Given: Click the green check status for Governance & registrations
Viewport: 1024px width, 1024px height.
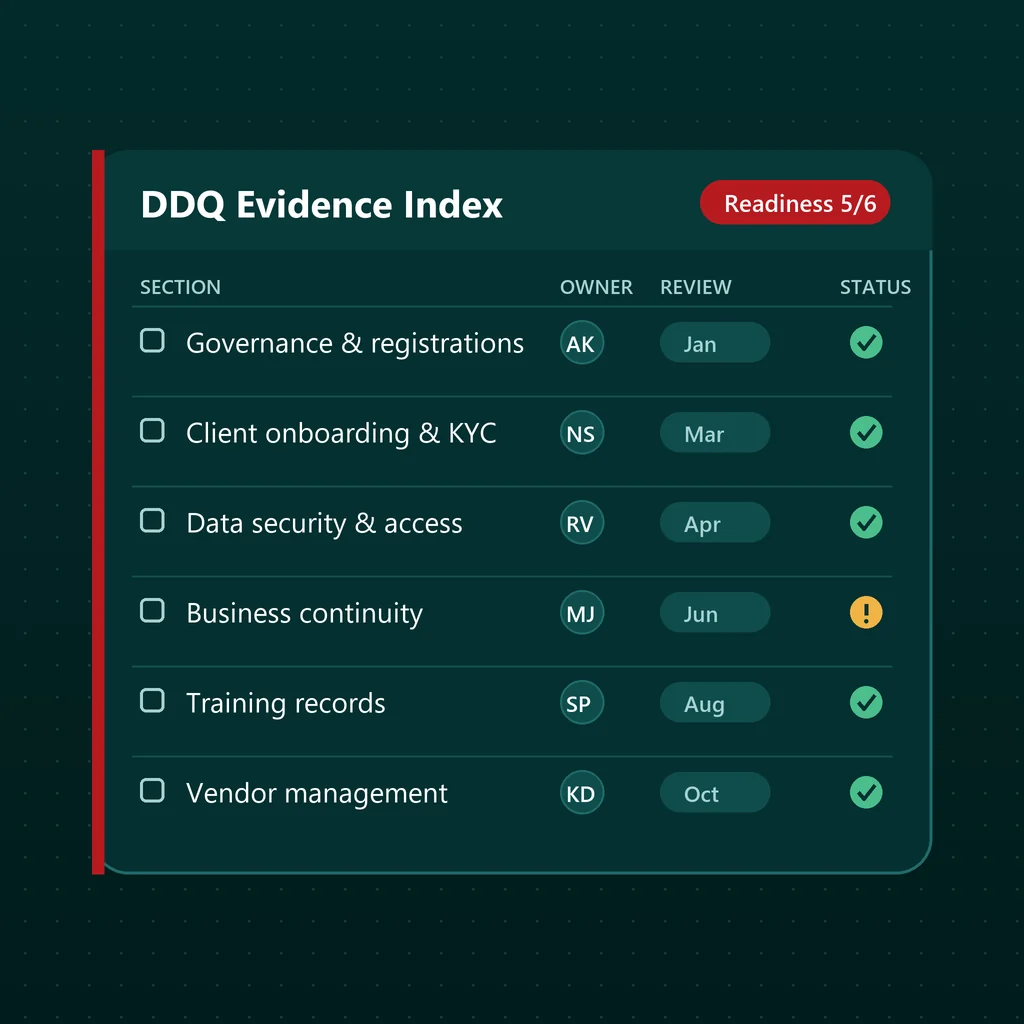Looking at the screenshot, I should (x=865, y=342).
